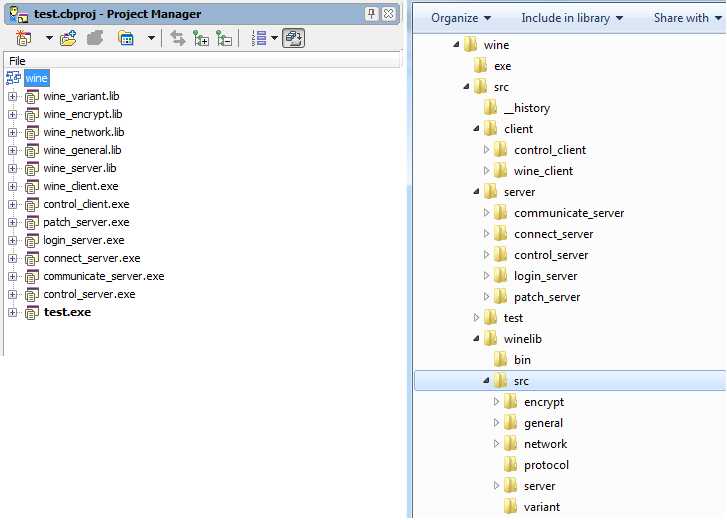
Task: Click the Collapse all nodes icon
Action: point(224,38)
